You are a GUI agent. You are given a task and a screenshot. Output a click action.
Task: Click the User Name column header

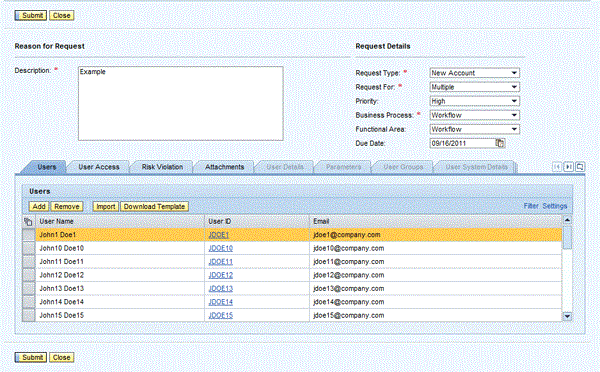120,222
